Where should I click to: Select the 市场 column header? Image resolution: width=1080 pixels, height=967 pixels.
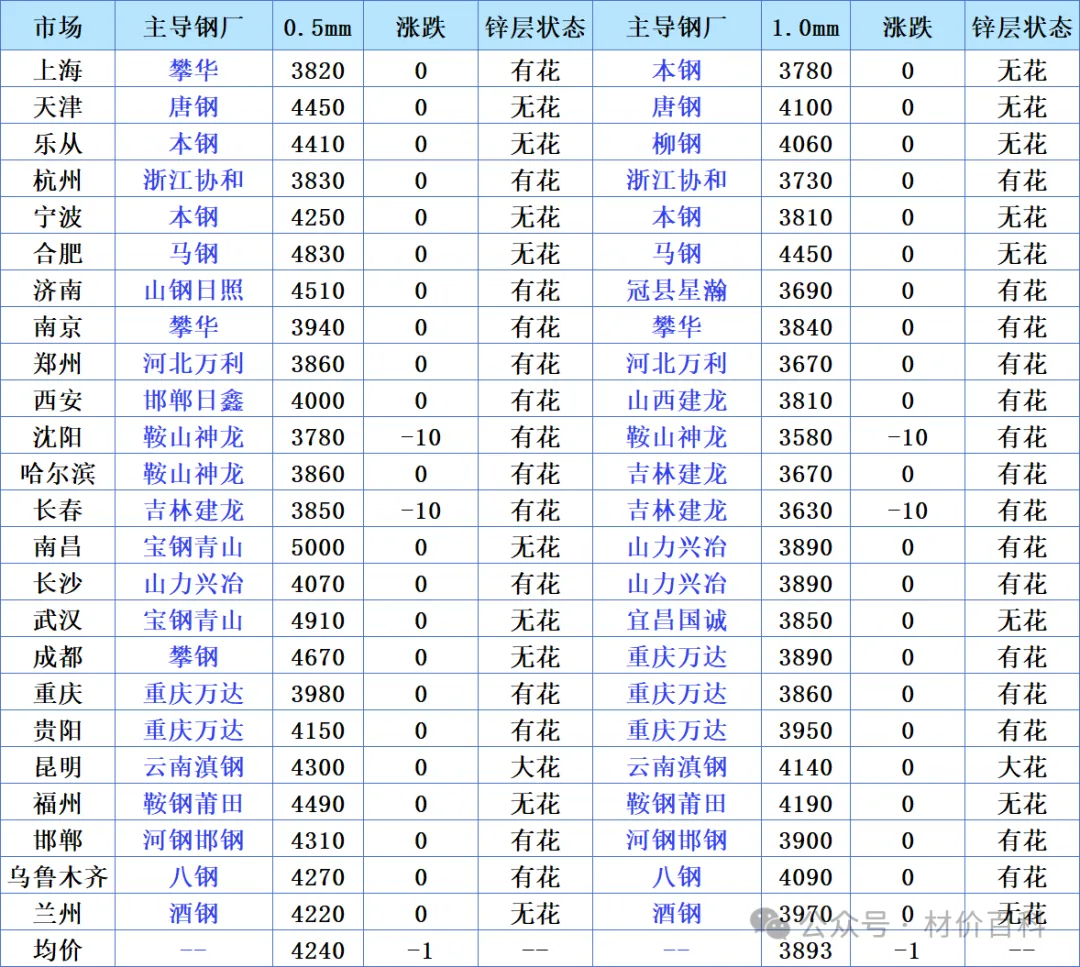(58, 27)
